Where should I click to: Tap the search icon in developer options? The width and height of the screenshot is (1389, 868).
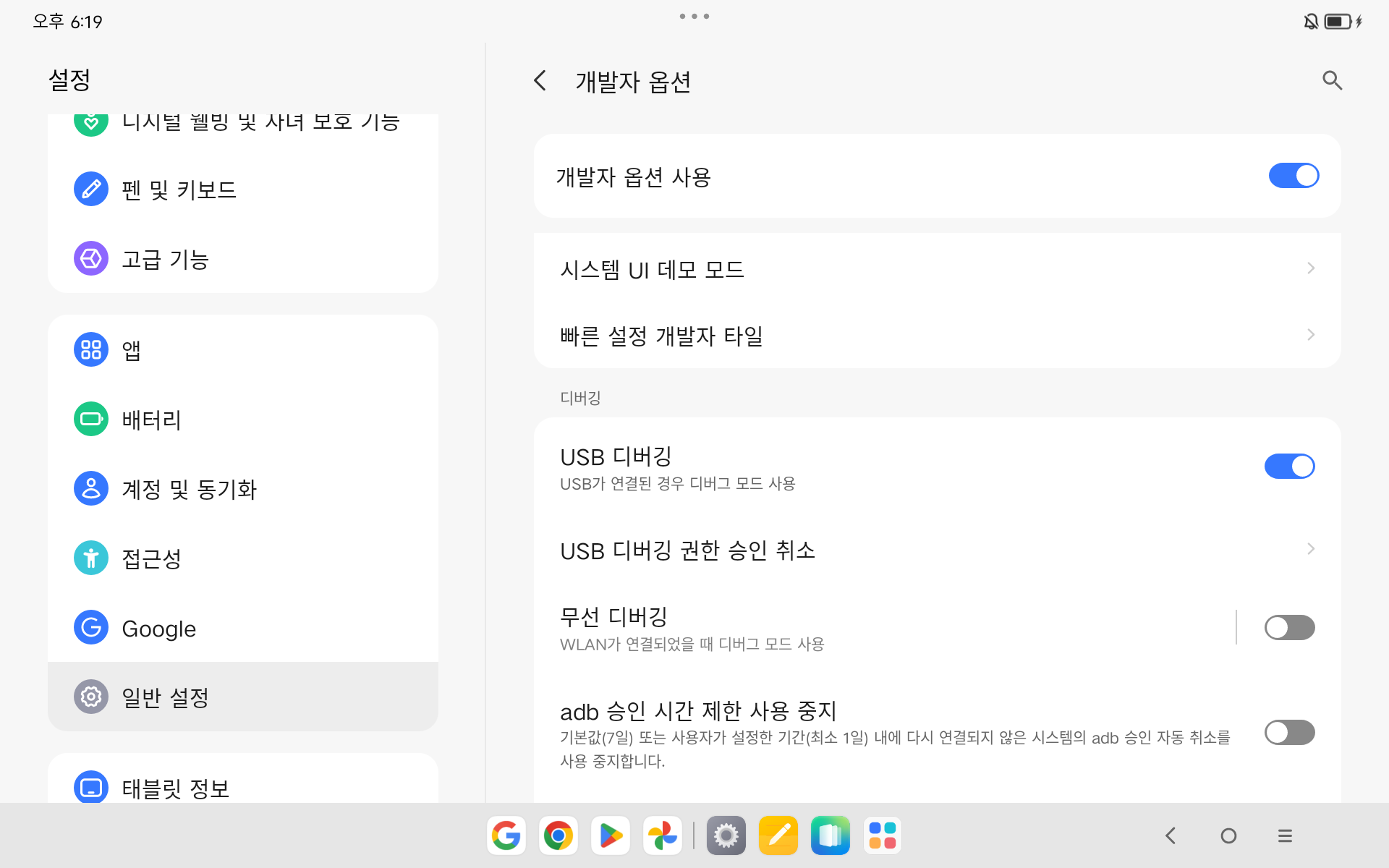(x=1332, y=80)
